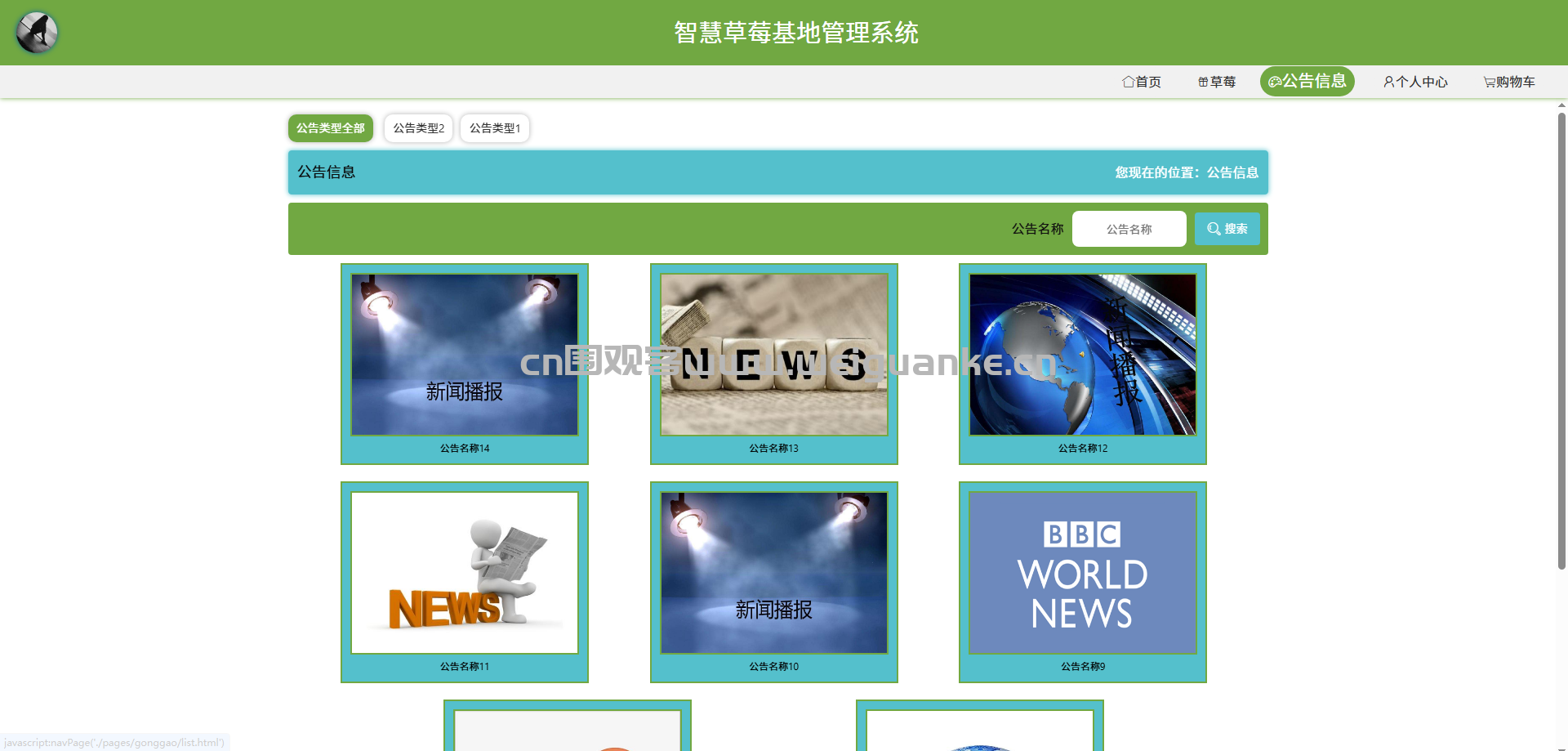The height and width of the screenshot is (751, 1568).
Task: Select the 公告类型全部 filter tab
Action: [x=331, y=128]
